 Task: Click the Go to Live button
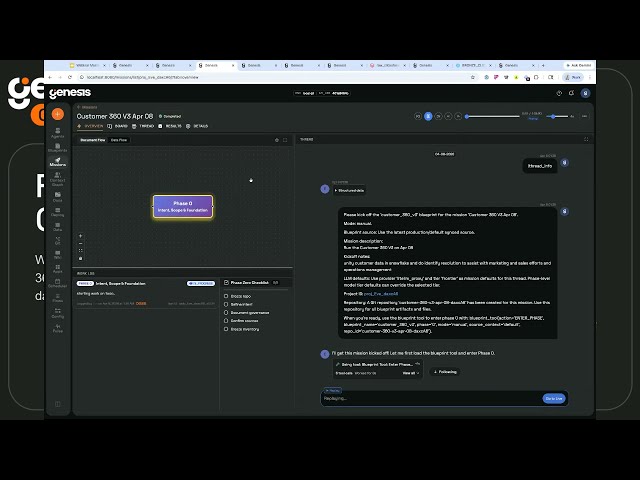pos(554,398)
